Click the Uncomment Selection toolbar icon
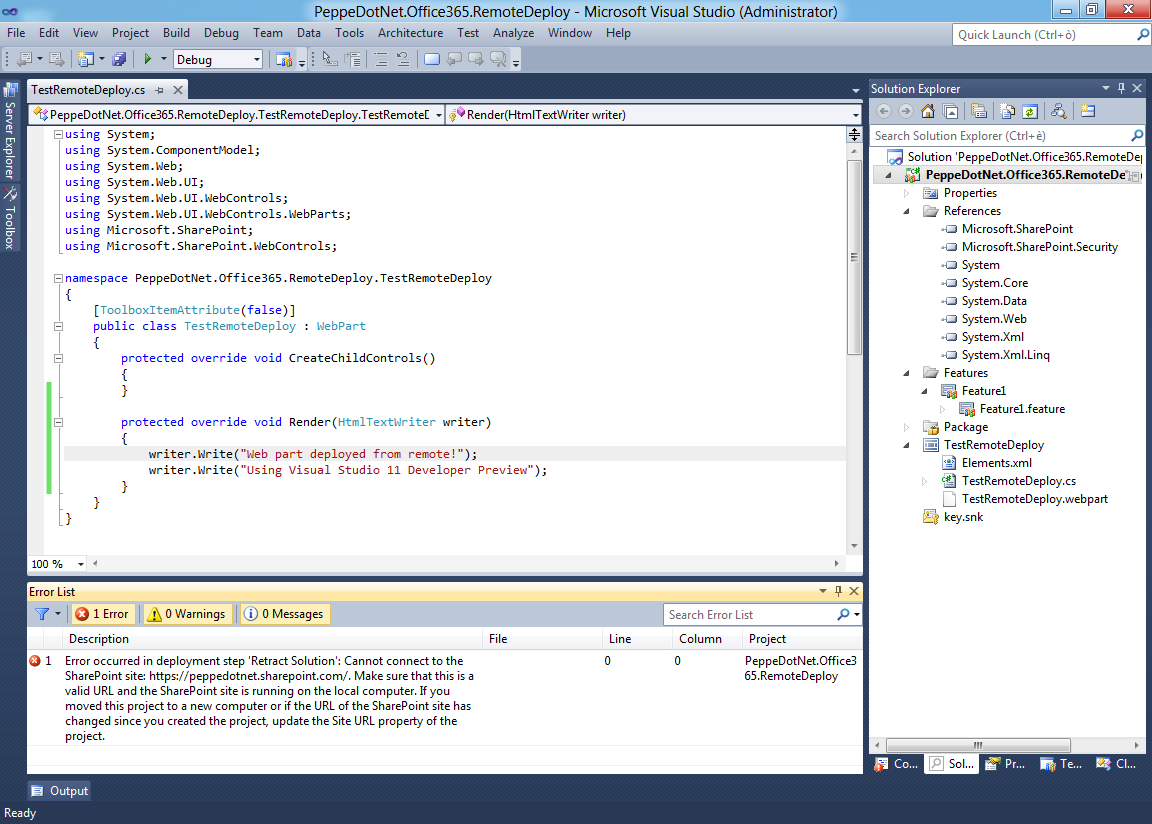1152x824 pixels. coord(403,59)
